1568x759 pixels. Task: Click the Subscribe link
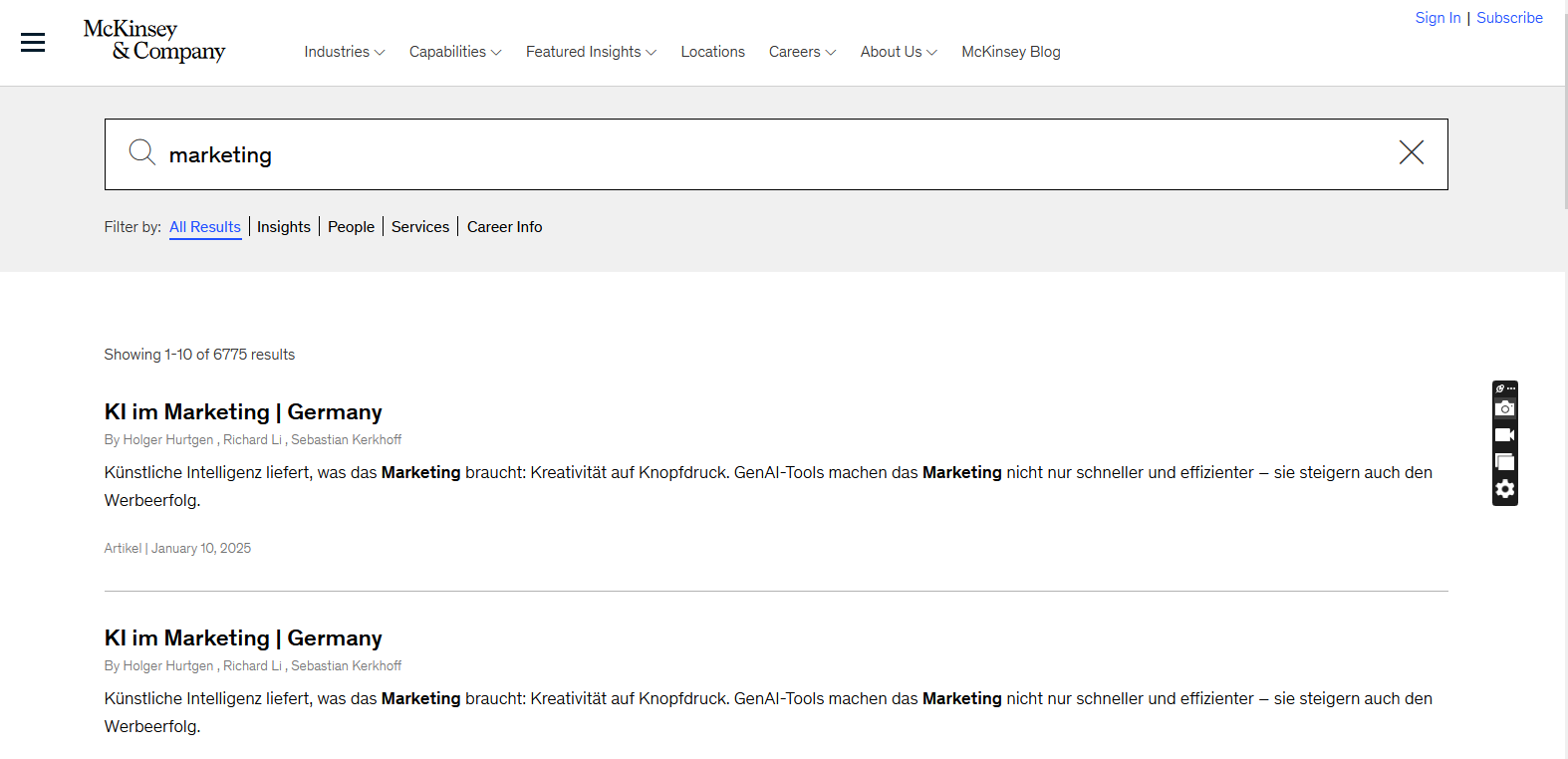click(x=1509, y=18)
